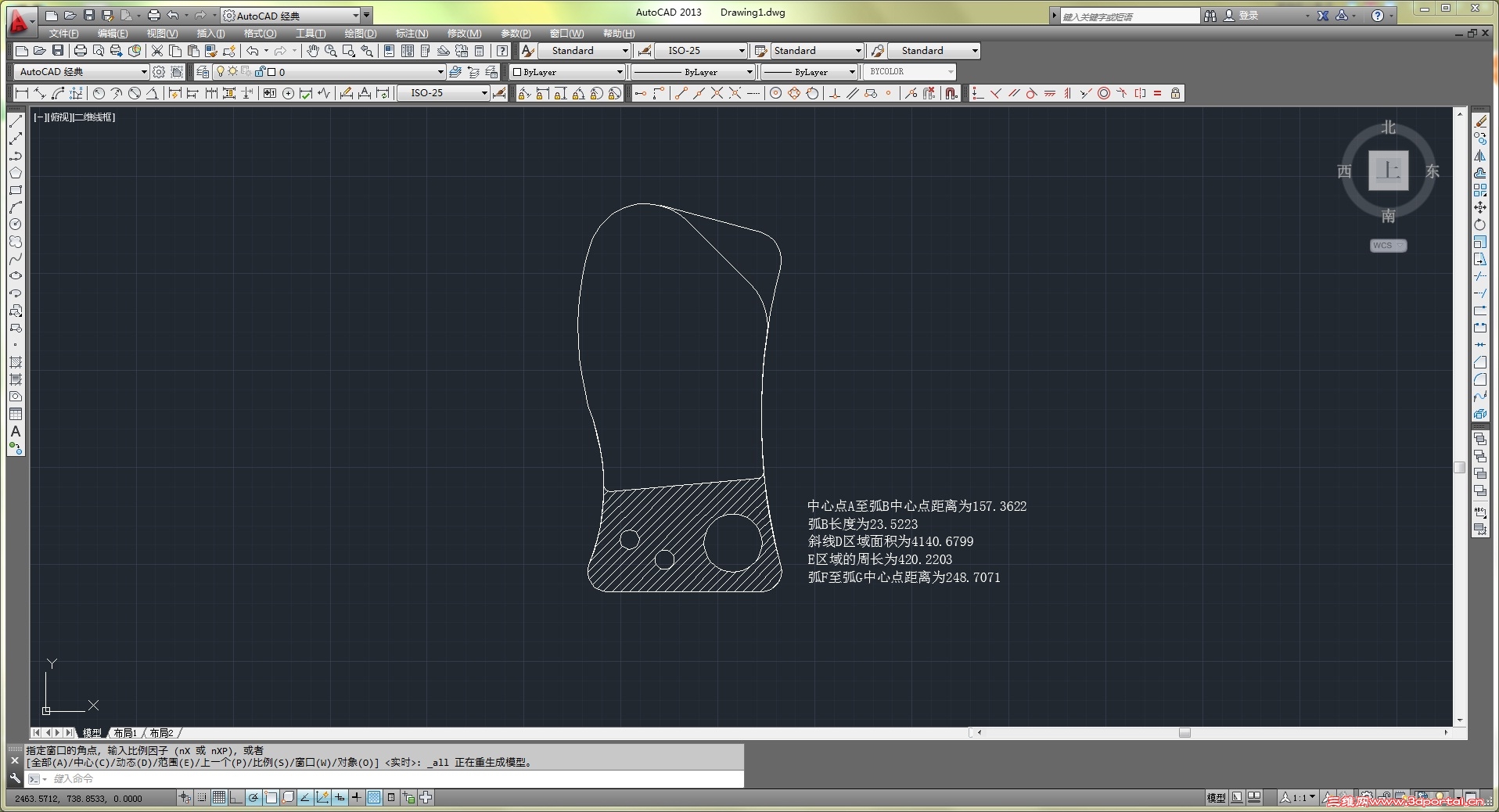Click the New drawing icon in standard toolbar
This screenshot has height=812, width=1499.
click(x=22, y=51)
